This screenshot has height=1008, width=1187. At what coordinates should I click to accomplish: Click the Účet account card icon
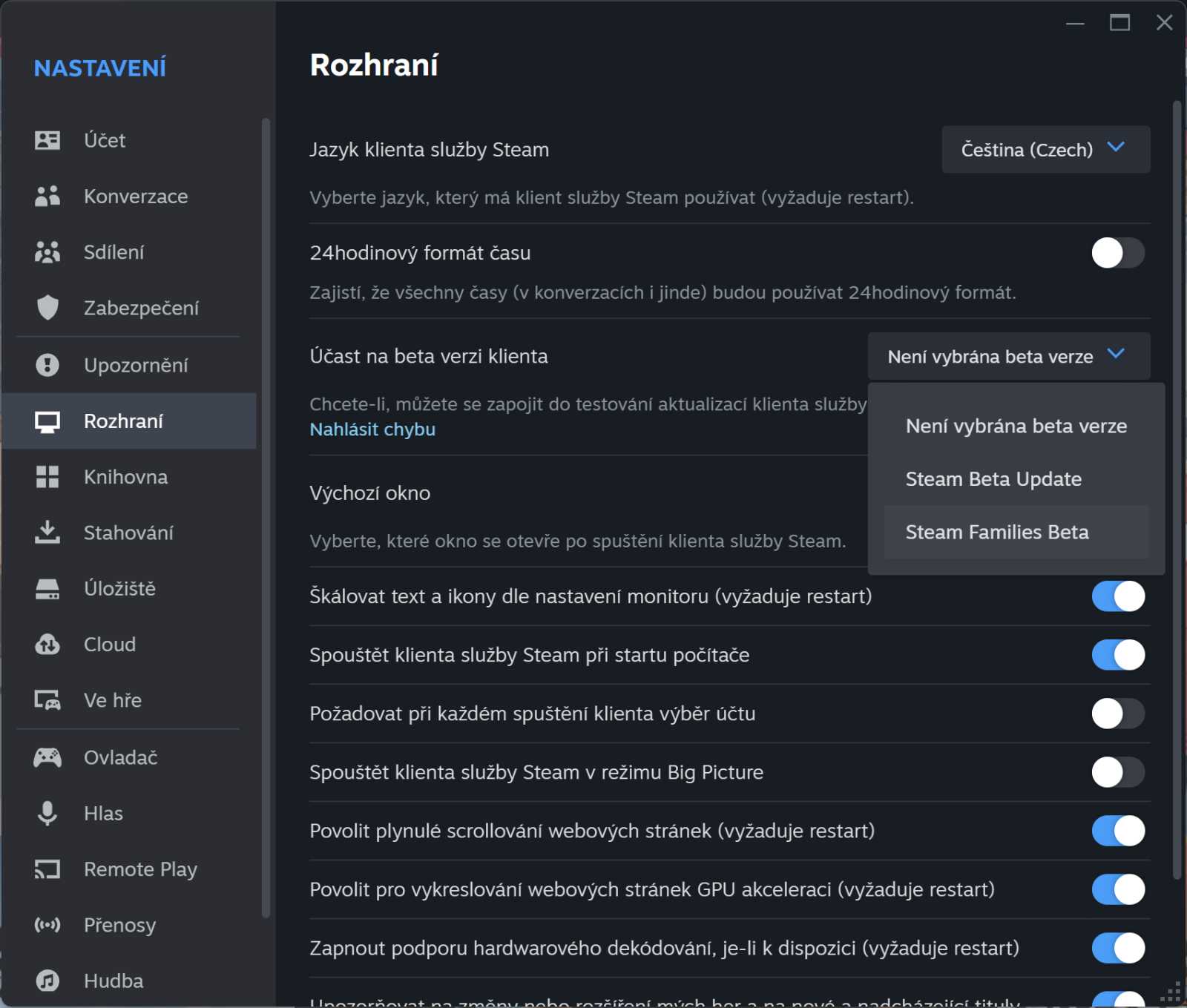click(x=47, y=140)
